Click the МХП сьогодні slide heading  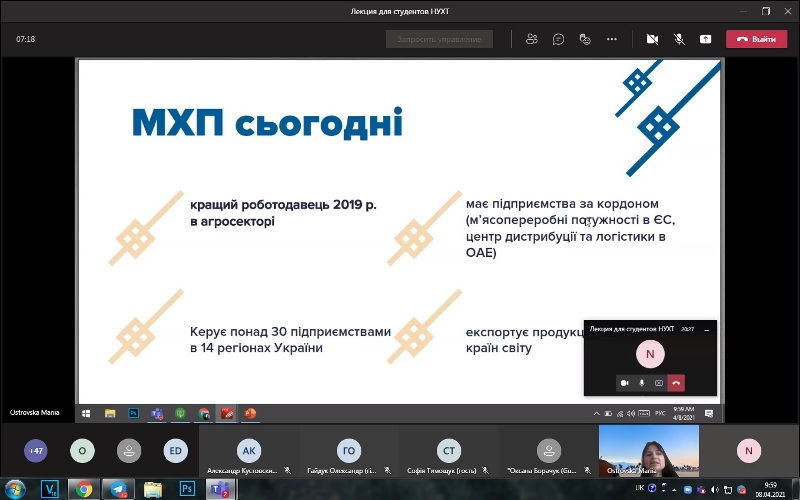267,123
